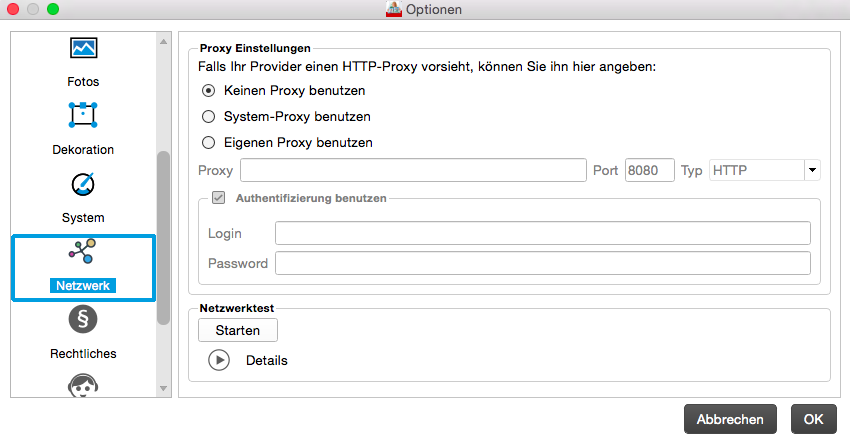The width and height of the screenshot is (850, 440).
Task: Click the Port 8080 field
Action: (649, 170)
